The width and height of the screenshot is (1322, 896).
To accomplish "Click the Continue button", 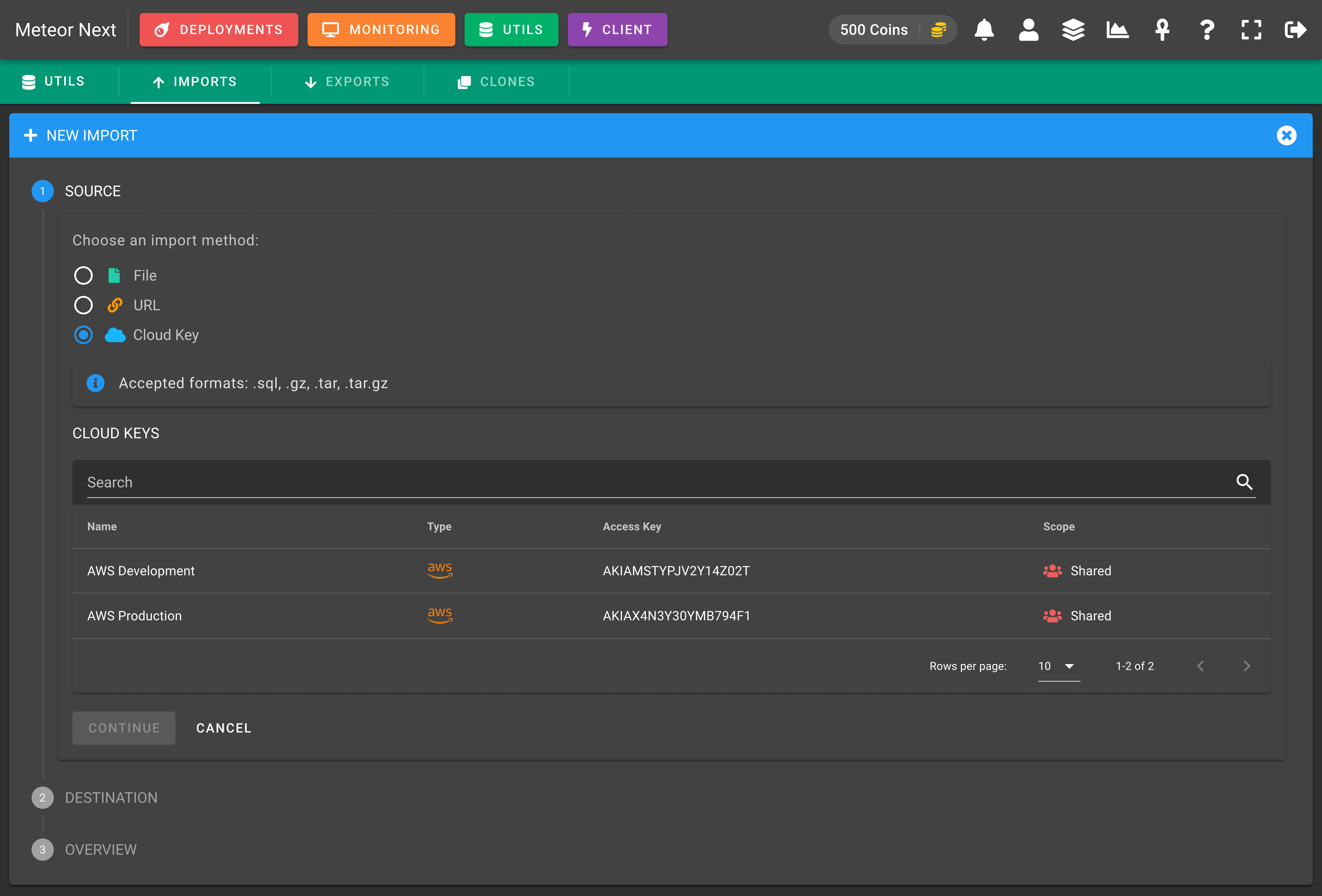I will click(x=124, y=728).
